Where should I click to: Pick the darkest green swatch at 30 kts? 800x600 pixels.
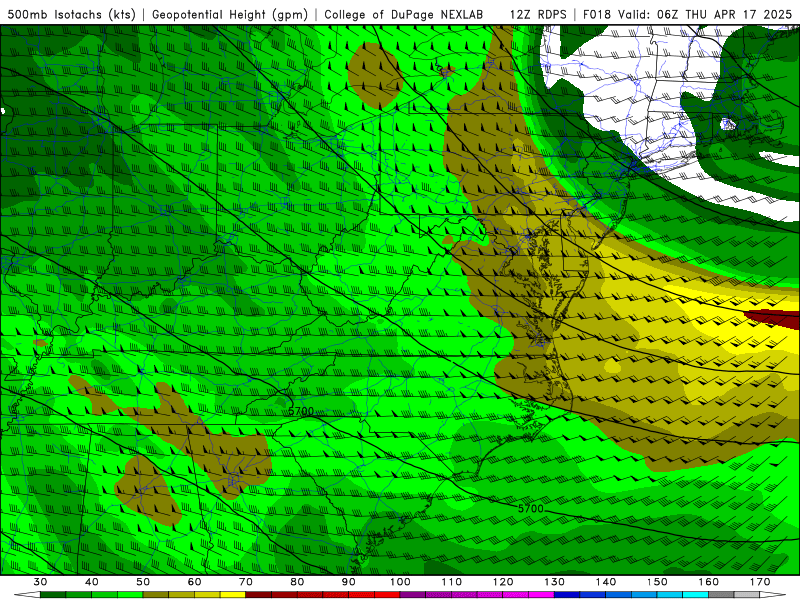click(x=53, y=595)
